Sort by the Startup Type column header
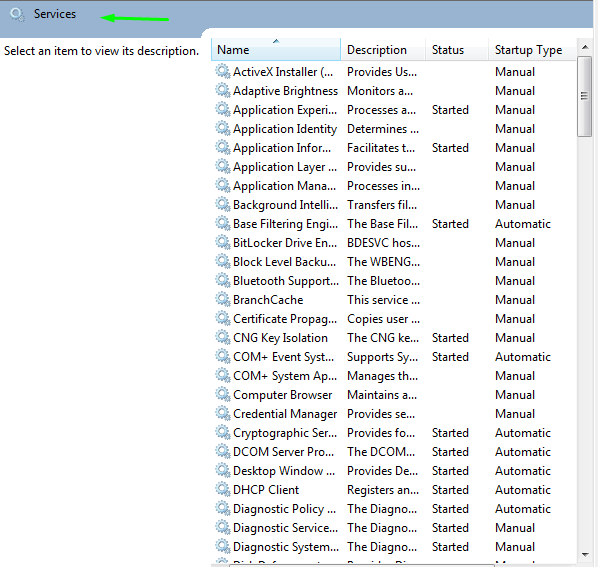 pos(532,50)
